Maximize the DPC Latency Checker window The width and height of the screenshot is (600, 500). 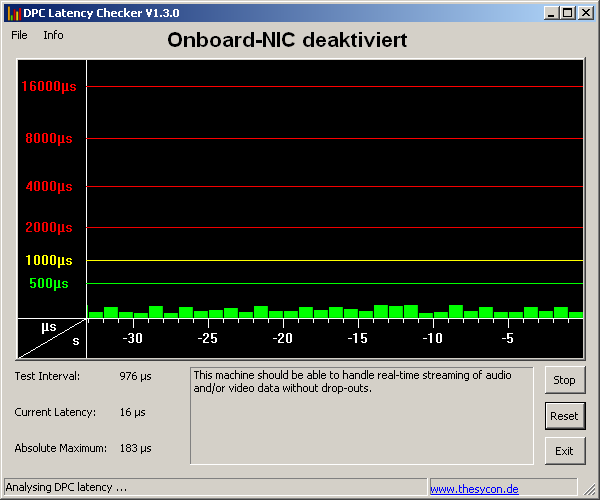[568, 13]
